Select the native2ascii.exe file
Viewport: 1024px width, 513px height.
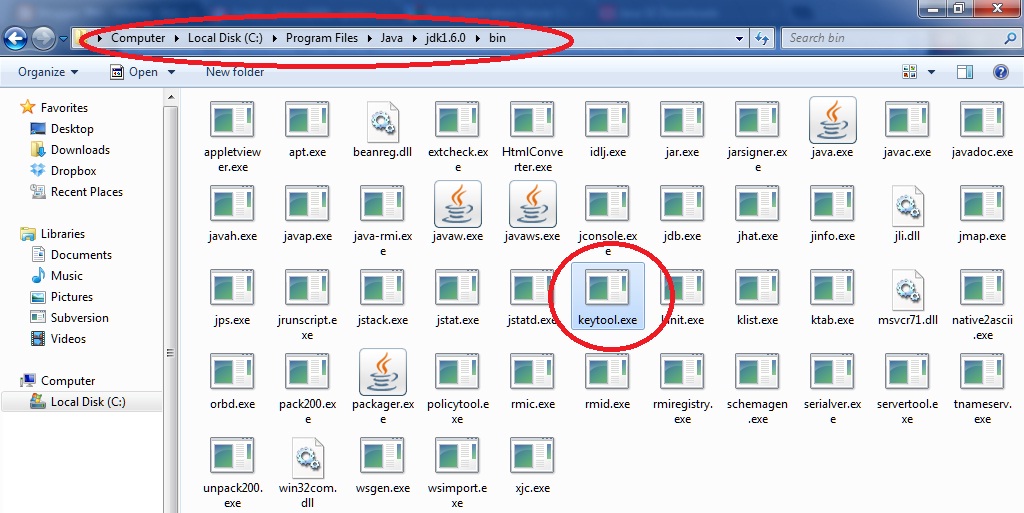982,304
